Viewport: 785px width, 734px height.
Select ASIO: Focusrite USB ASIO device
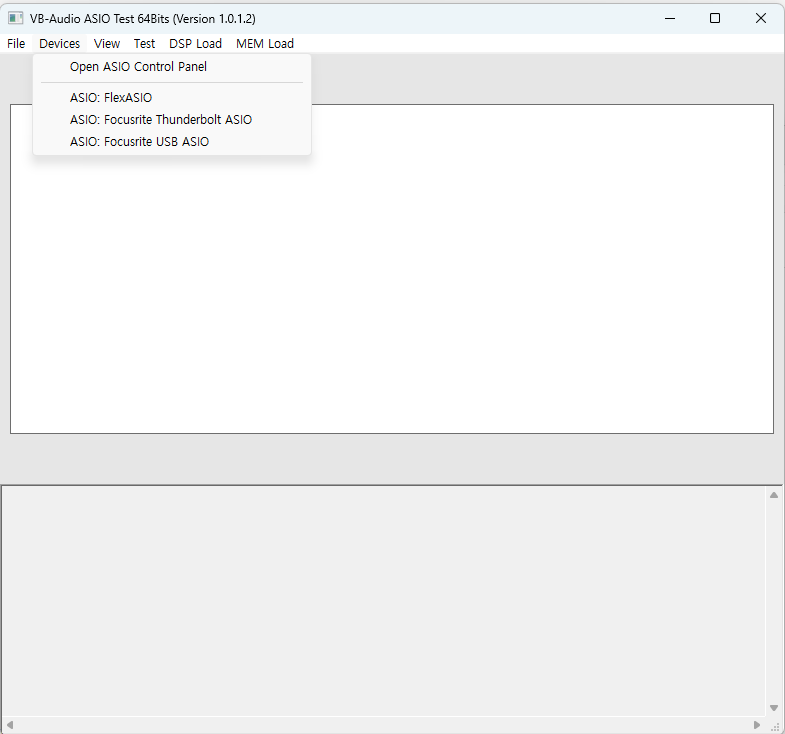[x=172, y=142]
